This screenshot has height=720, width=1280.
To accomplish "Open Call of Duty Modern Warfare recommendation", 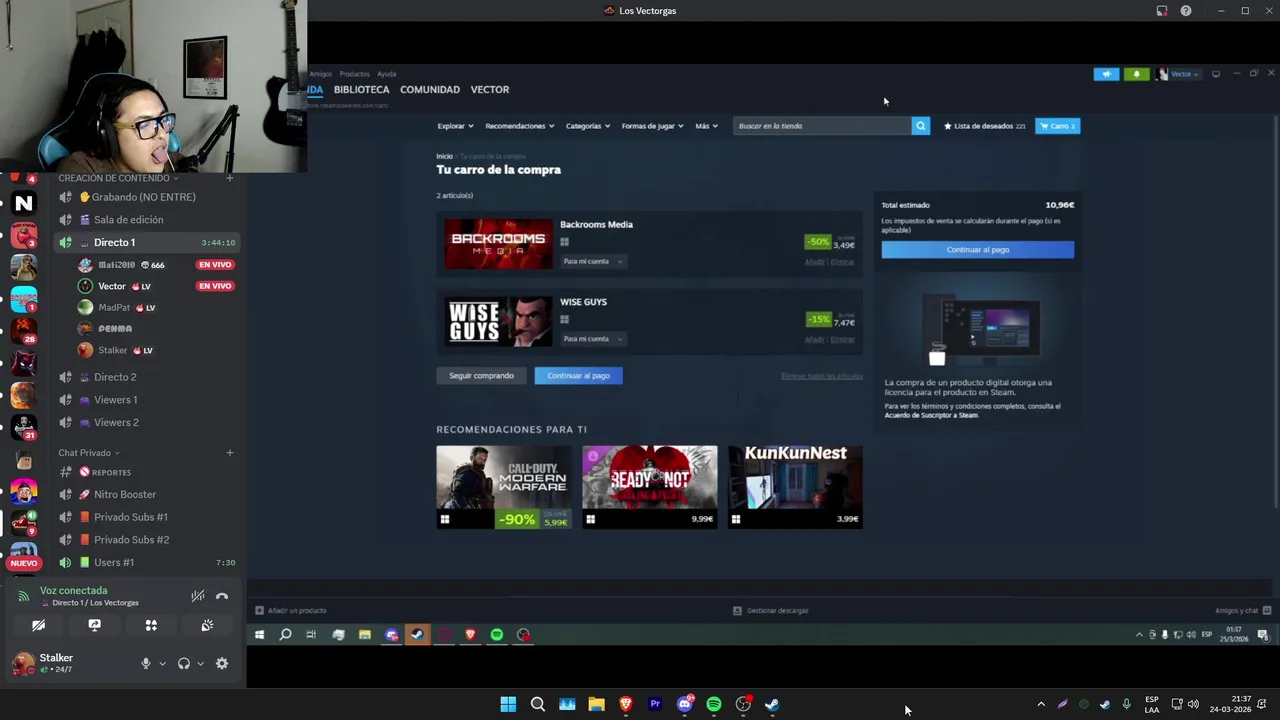I will click(504, 487).
